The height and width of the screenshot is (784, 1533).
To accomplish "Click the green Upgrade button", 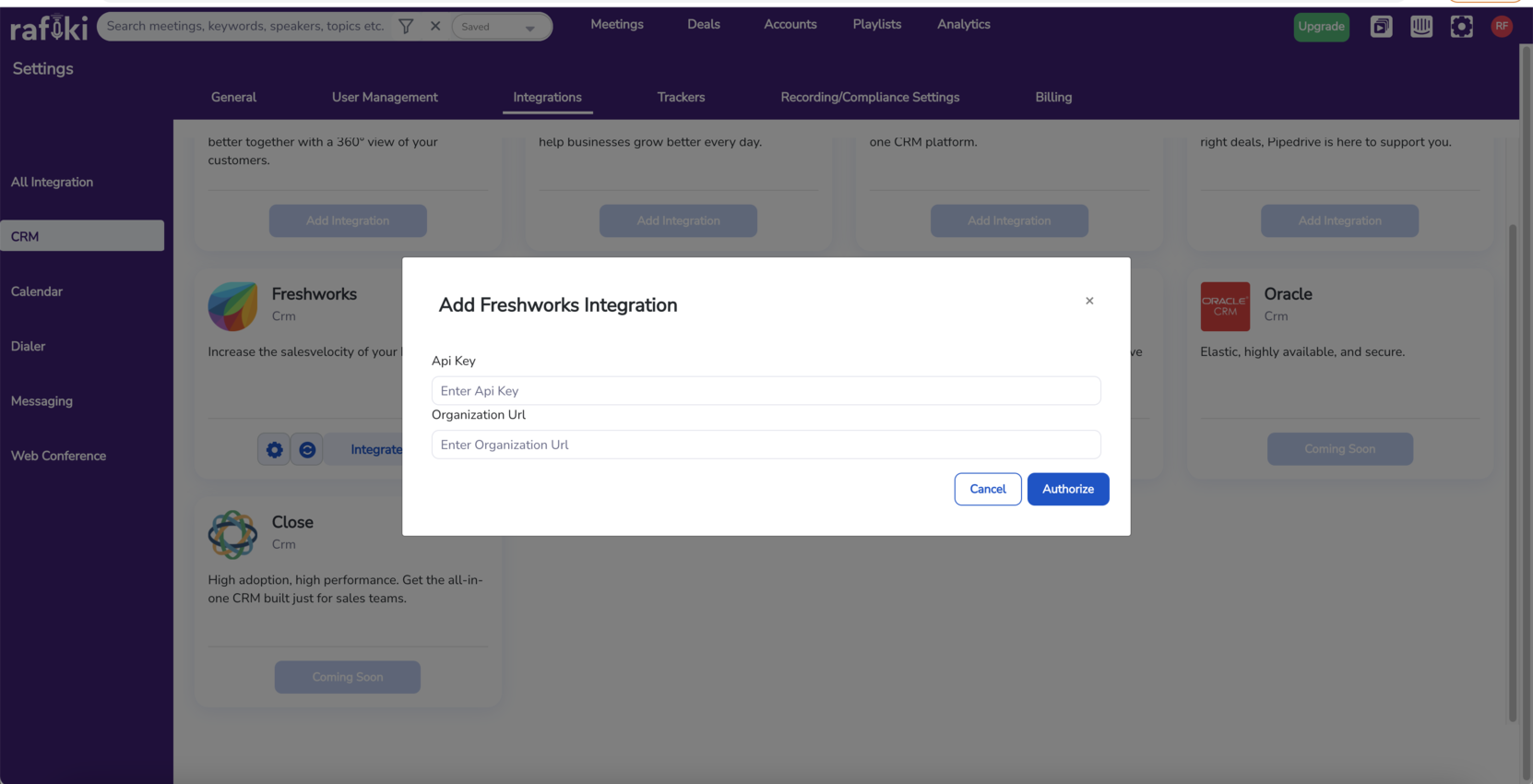I will point(1321,27).
